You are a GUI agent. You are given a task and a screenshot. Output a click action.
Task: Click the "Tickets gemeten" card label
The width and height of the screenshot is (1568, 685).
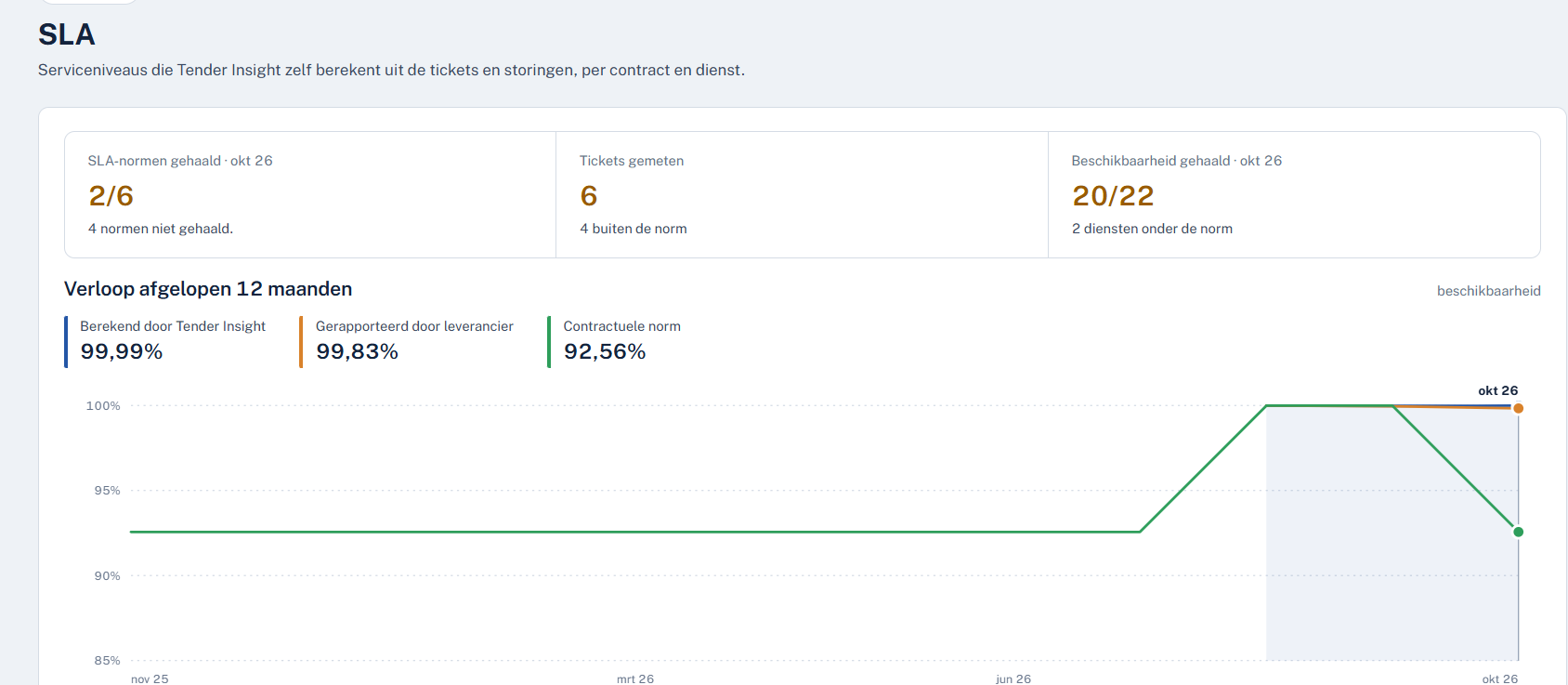coord(632,161)
